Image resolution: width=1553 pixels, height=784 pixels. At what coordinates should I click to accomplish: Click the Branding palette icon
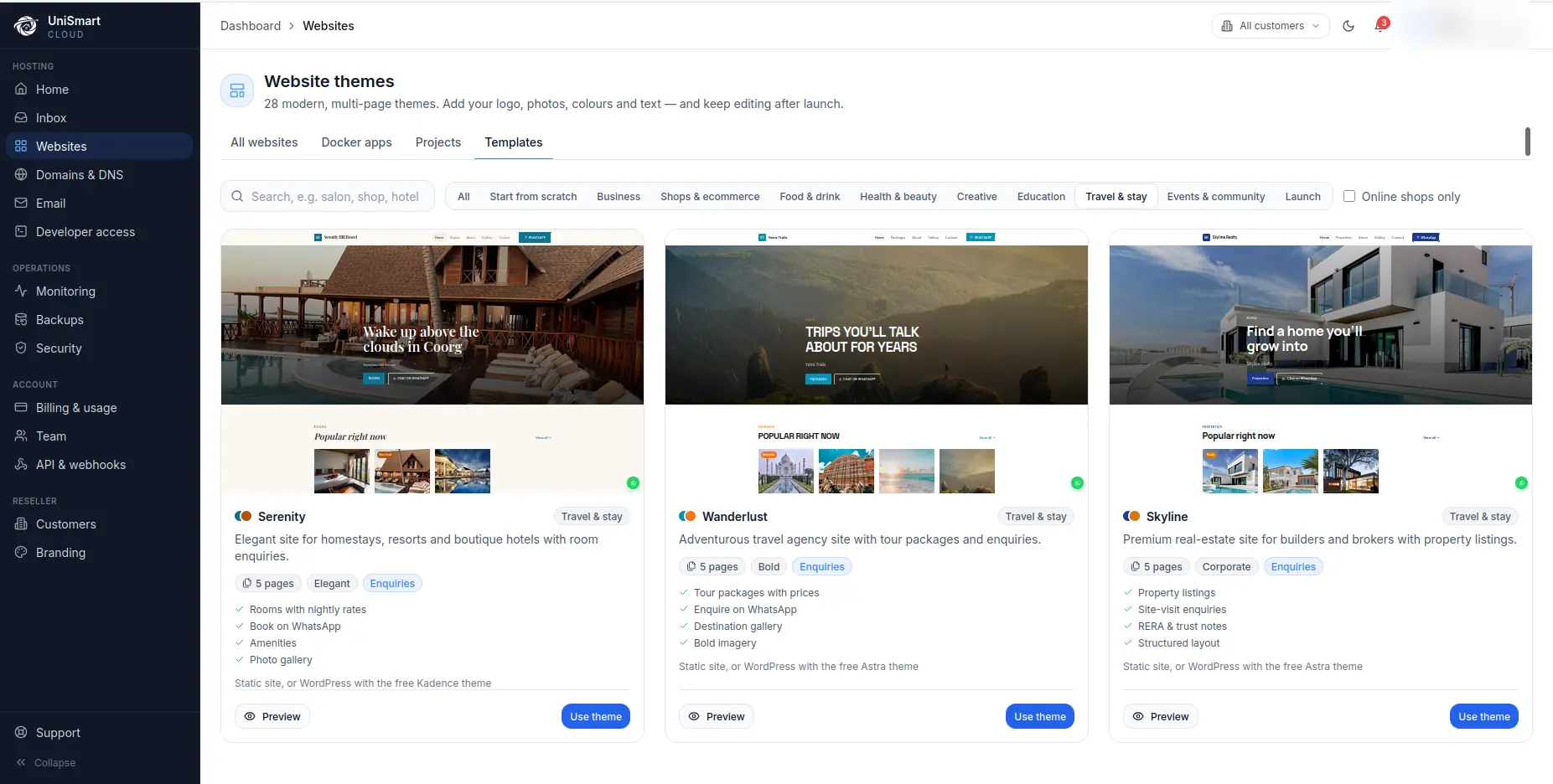[21, 552]
